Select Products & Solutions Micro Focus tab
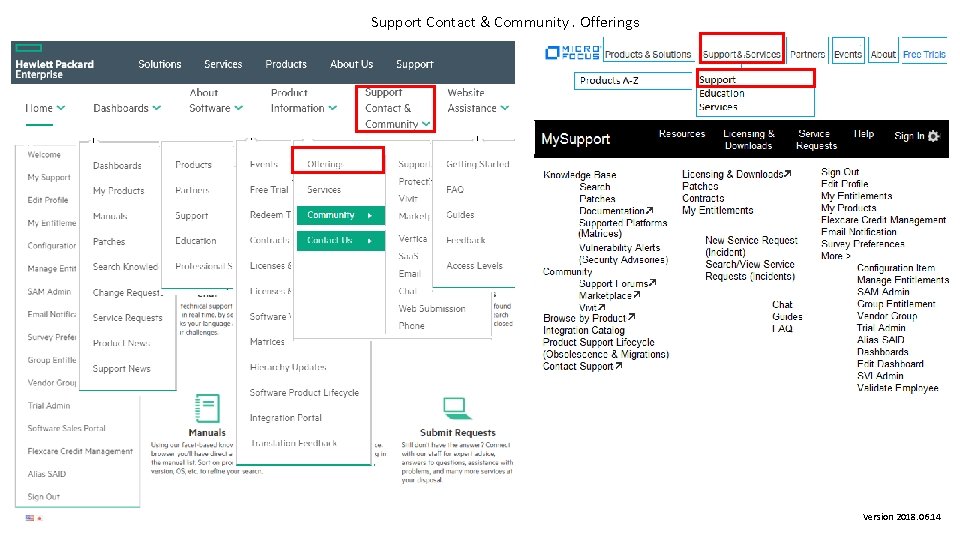The height and width of the screenshot is (540, 960). pos(648,54)
